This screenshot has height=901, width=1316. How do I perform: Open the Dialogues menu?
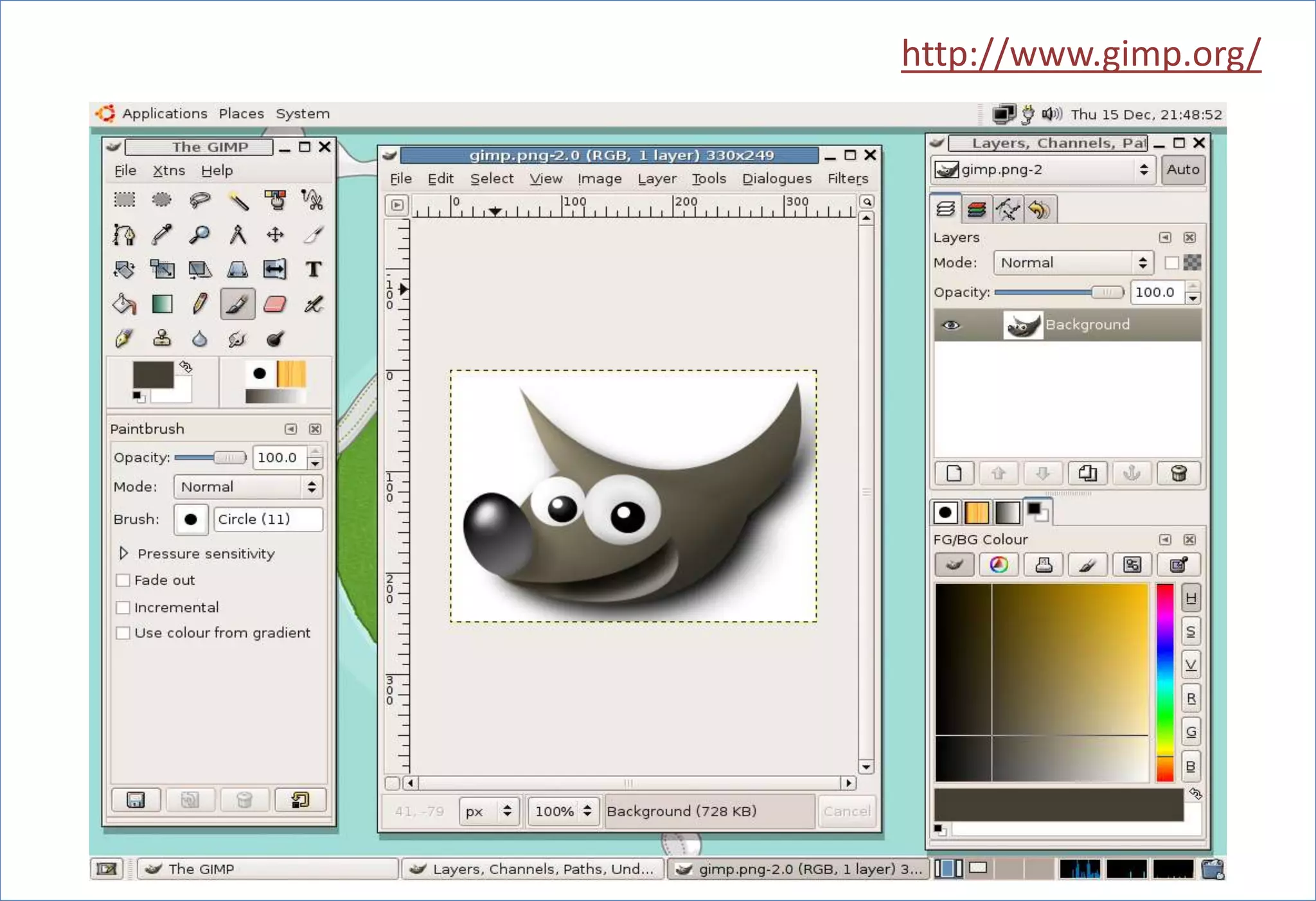pos(777,179)
